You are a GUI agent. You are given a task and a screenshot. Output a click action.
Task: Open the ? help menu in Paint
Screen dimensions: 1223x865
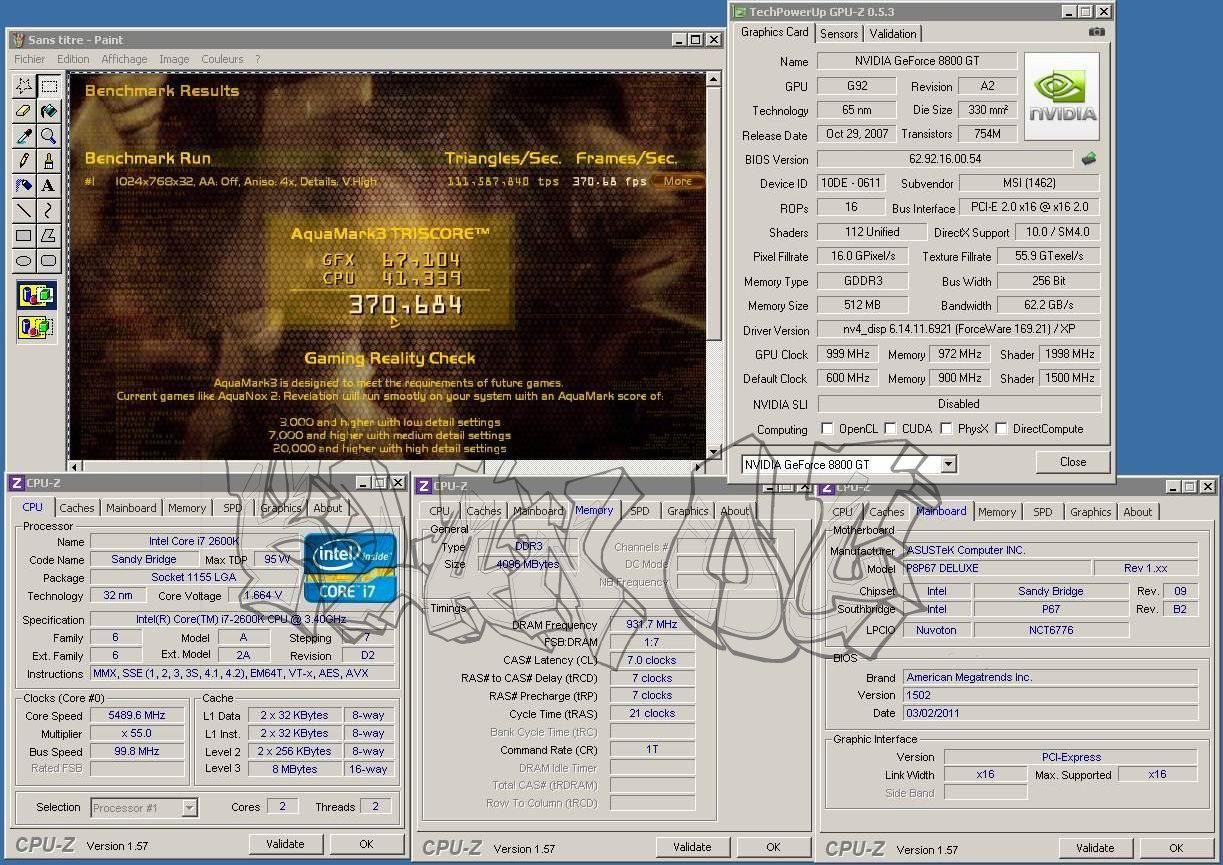[257, 59]
